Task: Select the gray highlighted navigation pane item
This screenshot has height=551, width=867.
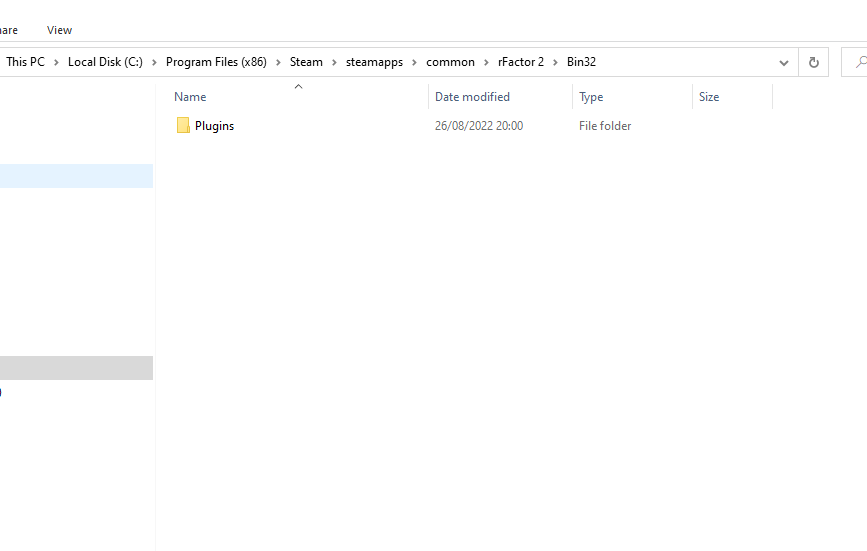Action: 76,368
